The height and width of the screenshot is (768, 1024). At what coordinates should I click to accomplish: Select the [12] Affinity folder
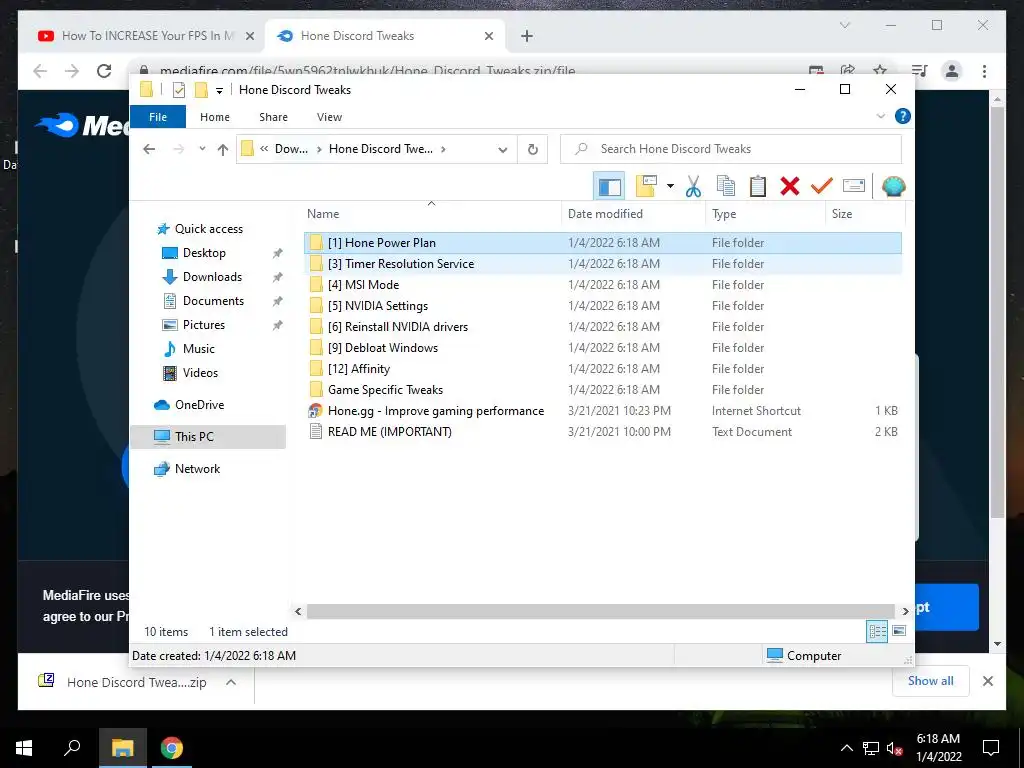(x=603, y=368)
